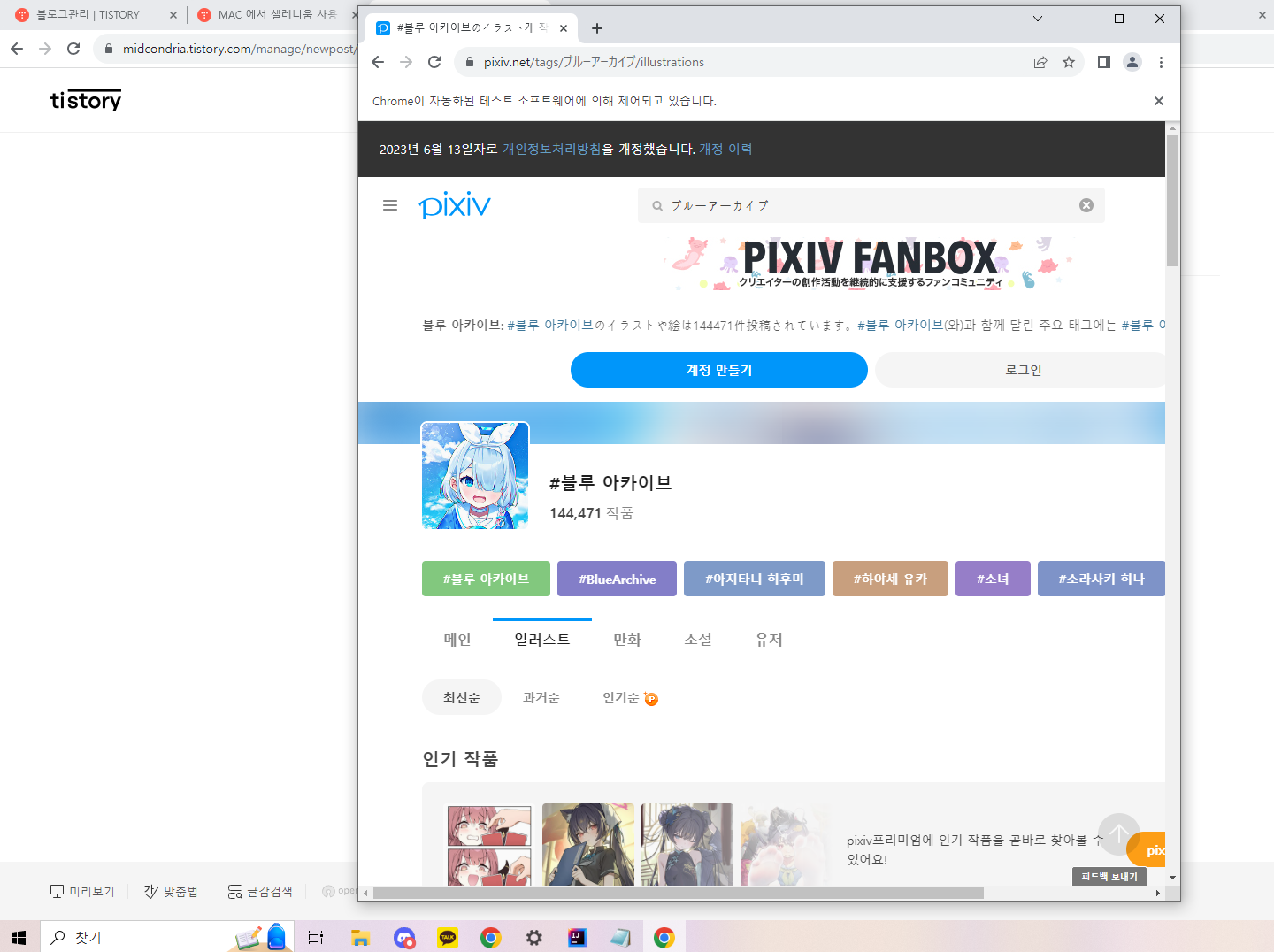The image size is (1274, 952).
Task: Select the #소라사키 히나 tag
Action: tap(1101, 579)
